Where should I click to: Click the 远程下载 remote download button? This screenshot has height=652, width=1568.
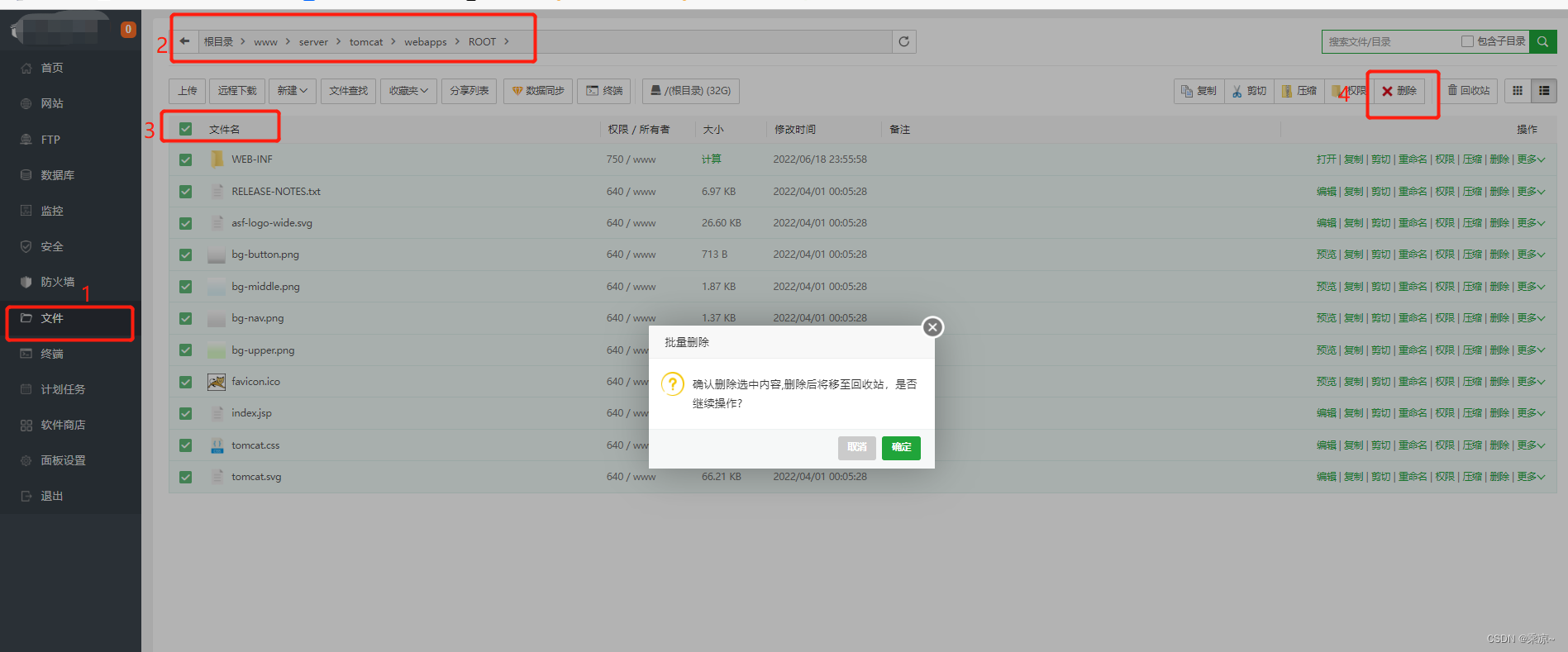click(237, 91)
